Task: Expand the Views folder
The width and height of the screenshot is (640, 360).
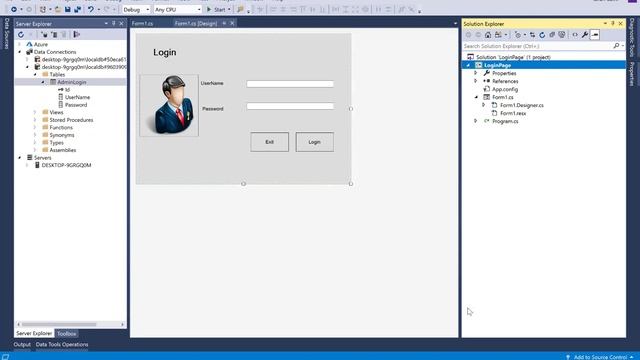Action: click(35, 112)
